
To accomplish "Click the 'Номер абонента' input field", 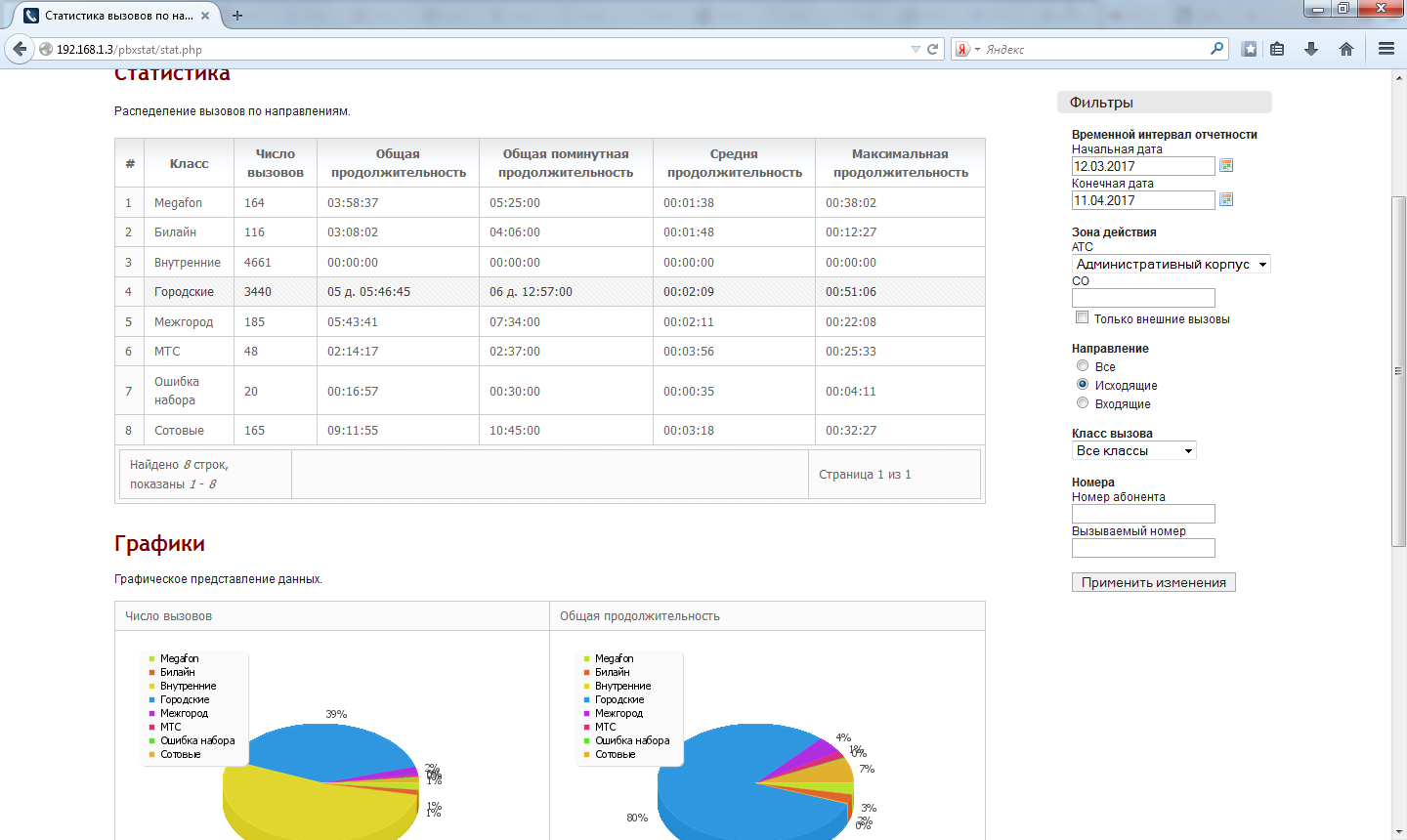I will tap(1143, 514).
